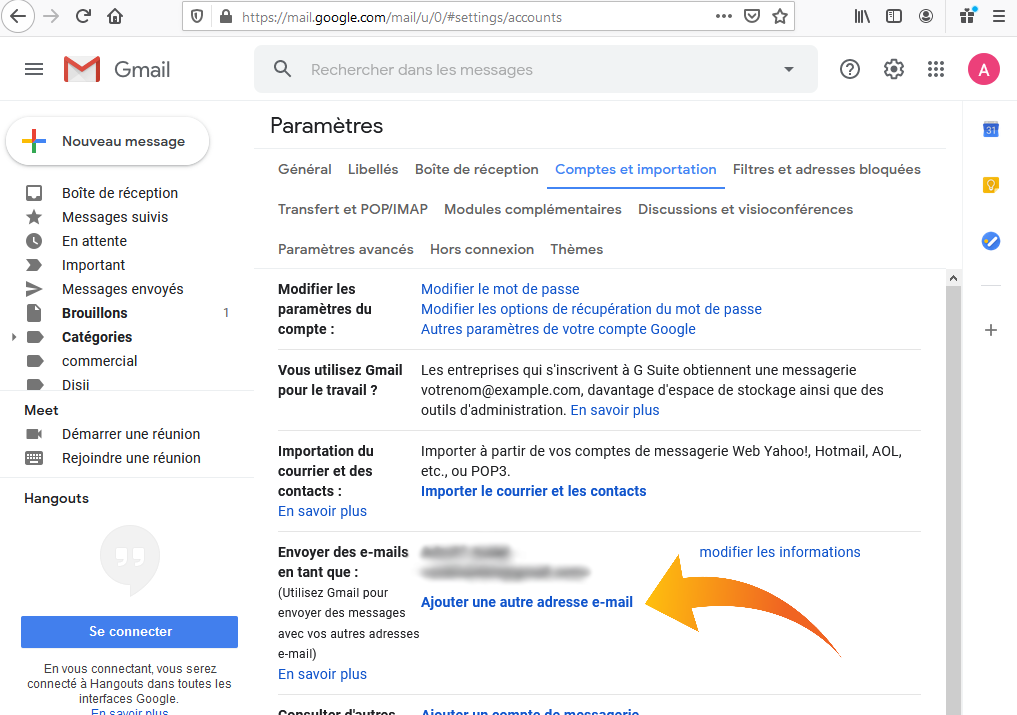Open Google Keep side panel icon
This screenshot has height=715, width=1017.
point(990,186)
